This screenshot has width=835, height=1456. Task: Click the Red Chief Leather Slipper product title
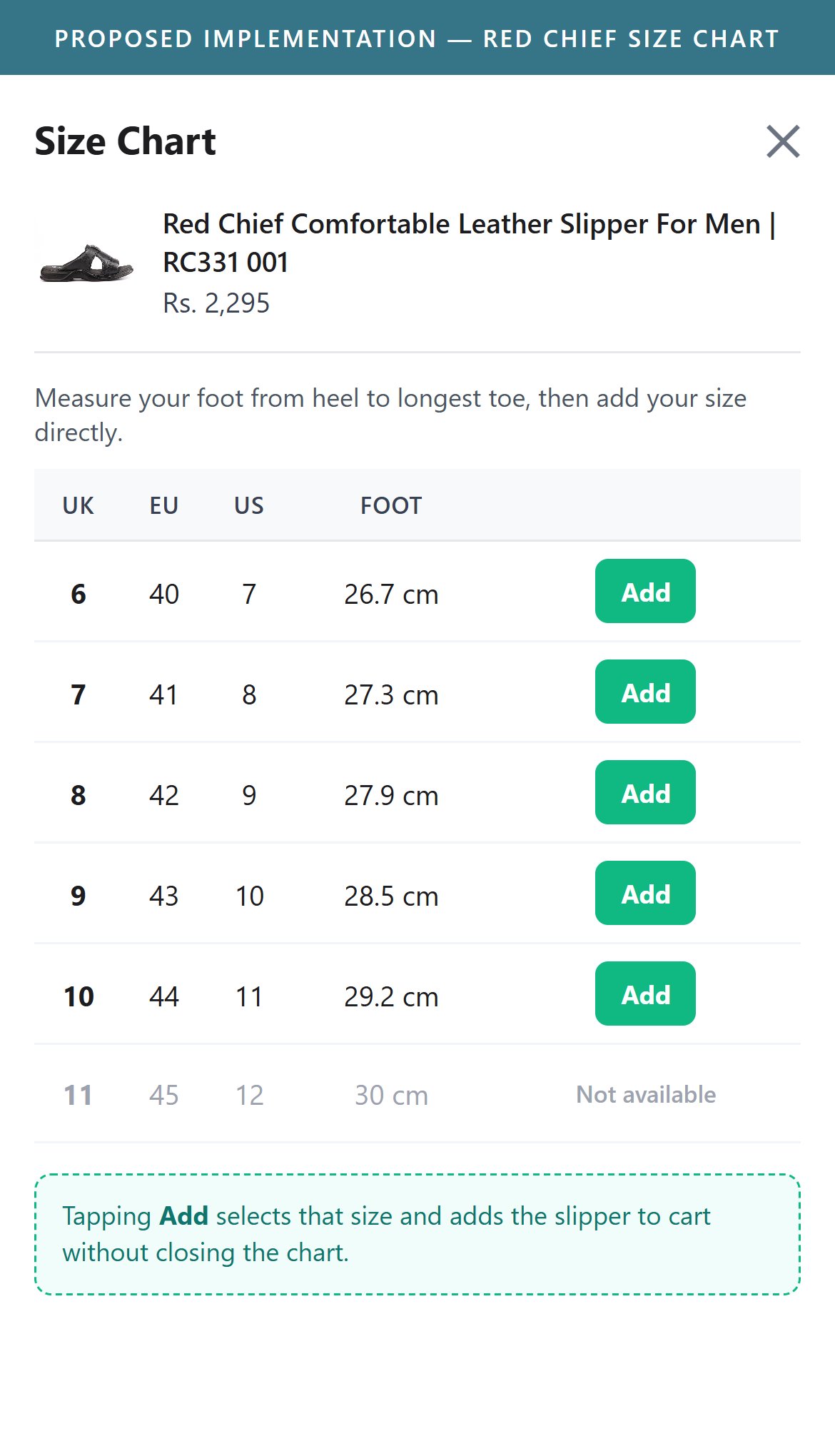coord(469,243)
